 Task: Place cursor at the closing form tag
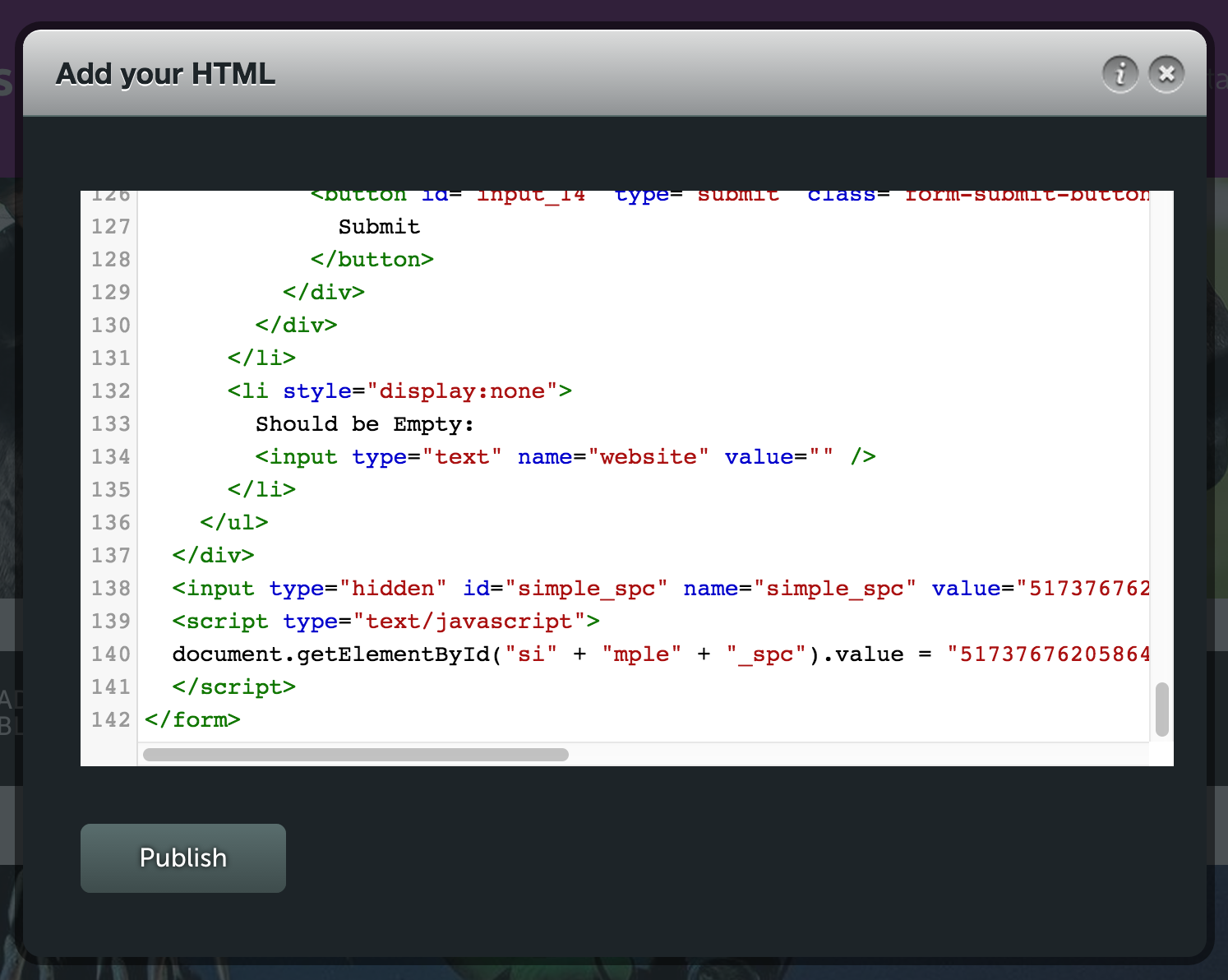pos(192,720)
